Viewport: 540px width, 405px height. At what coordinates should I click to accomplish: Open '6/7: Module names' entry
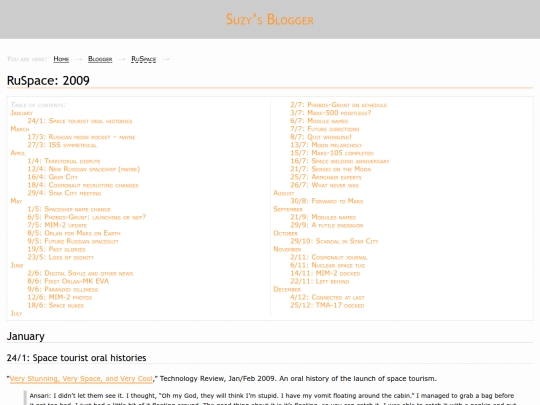tap(319, 121)
